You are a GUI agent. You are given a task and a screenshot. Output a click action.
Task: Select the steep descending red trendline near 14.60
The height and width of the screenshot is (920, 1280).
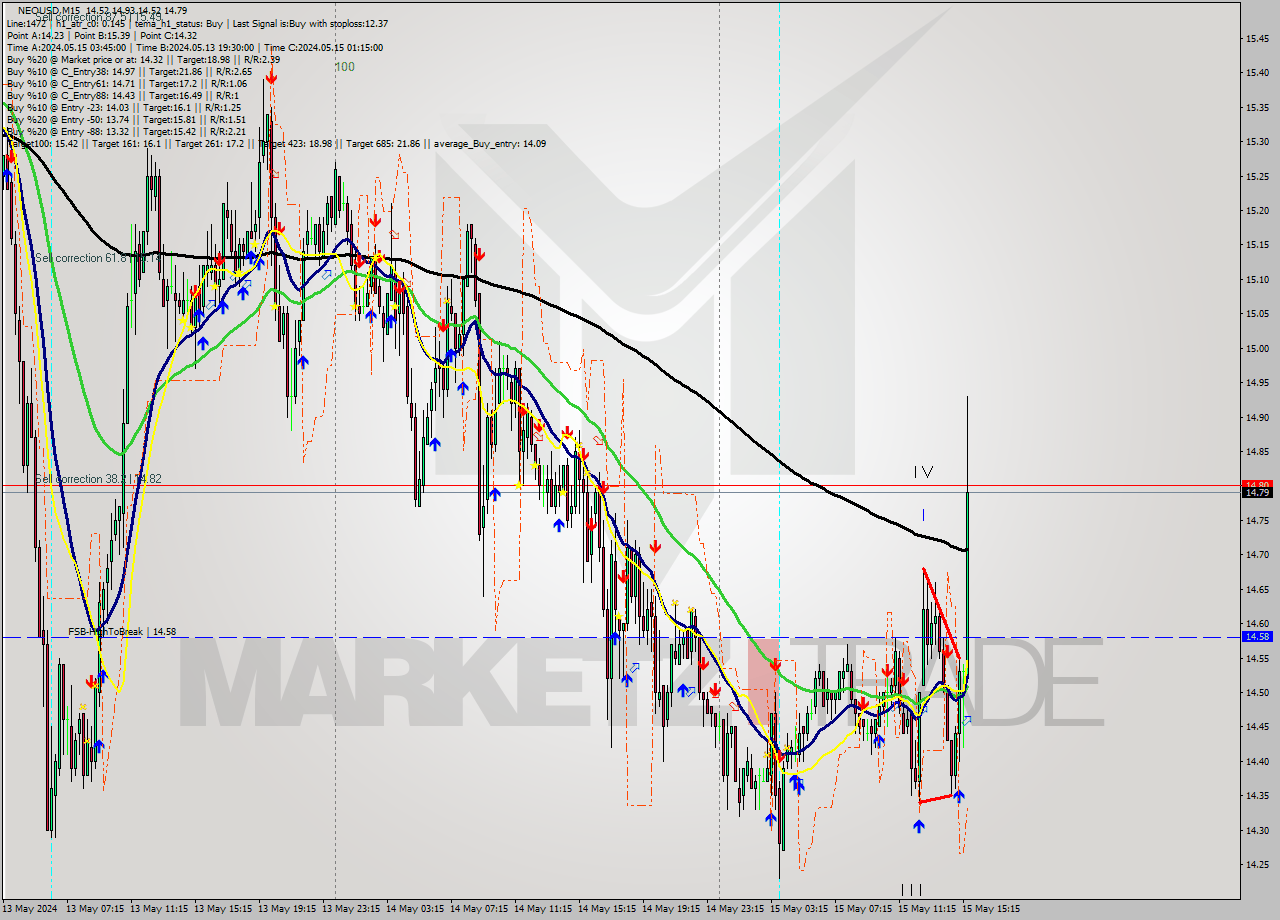(x=942, y=613)
